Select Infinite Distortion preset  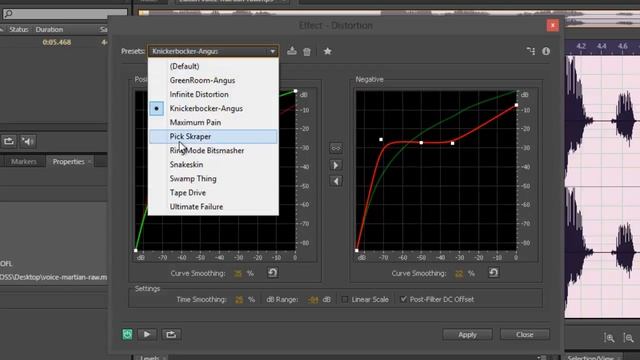(x=213, y=94)
